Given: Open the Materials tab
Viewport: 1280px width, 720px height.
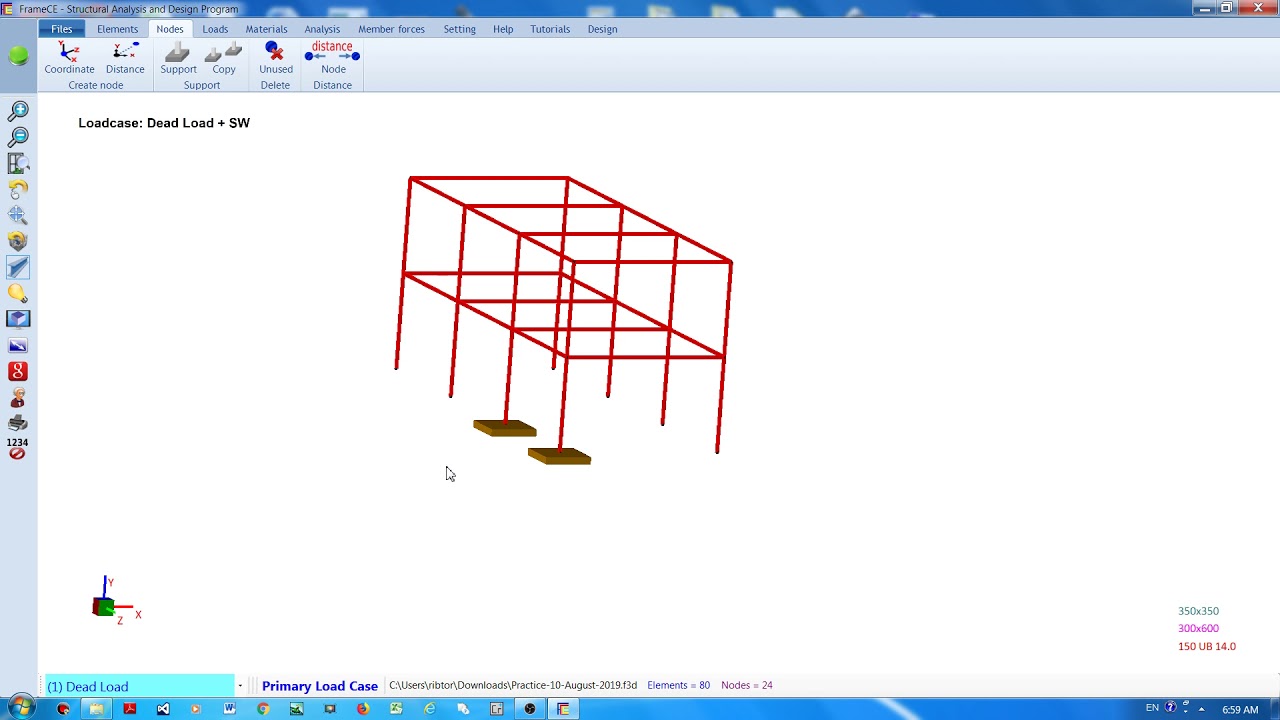Looking at the screenshot, I should tap(266, 29).
